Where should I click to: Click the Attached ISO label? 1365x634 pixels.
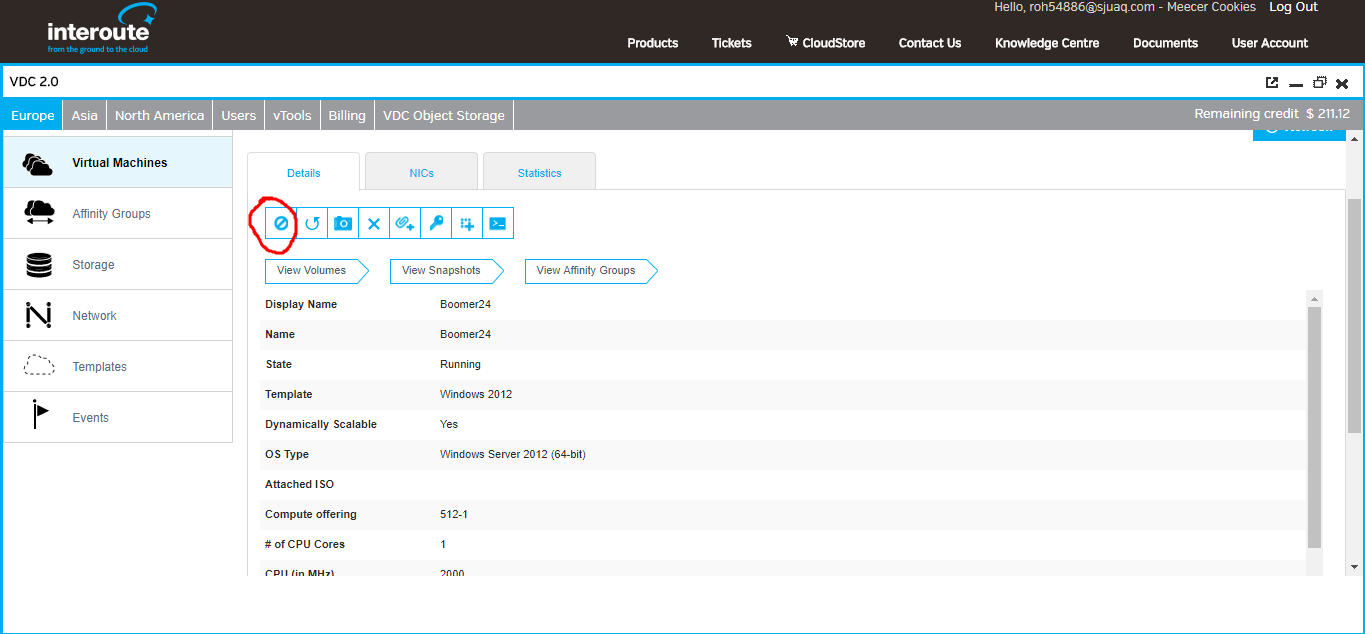click(x=299, y=484)
